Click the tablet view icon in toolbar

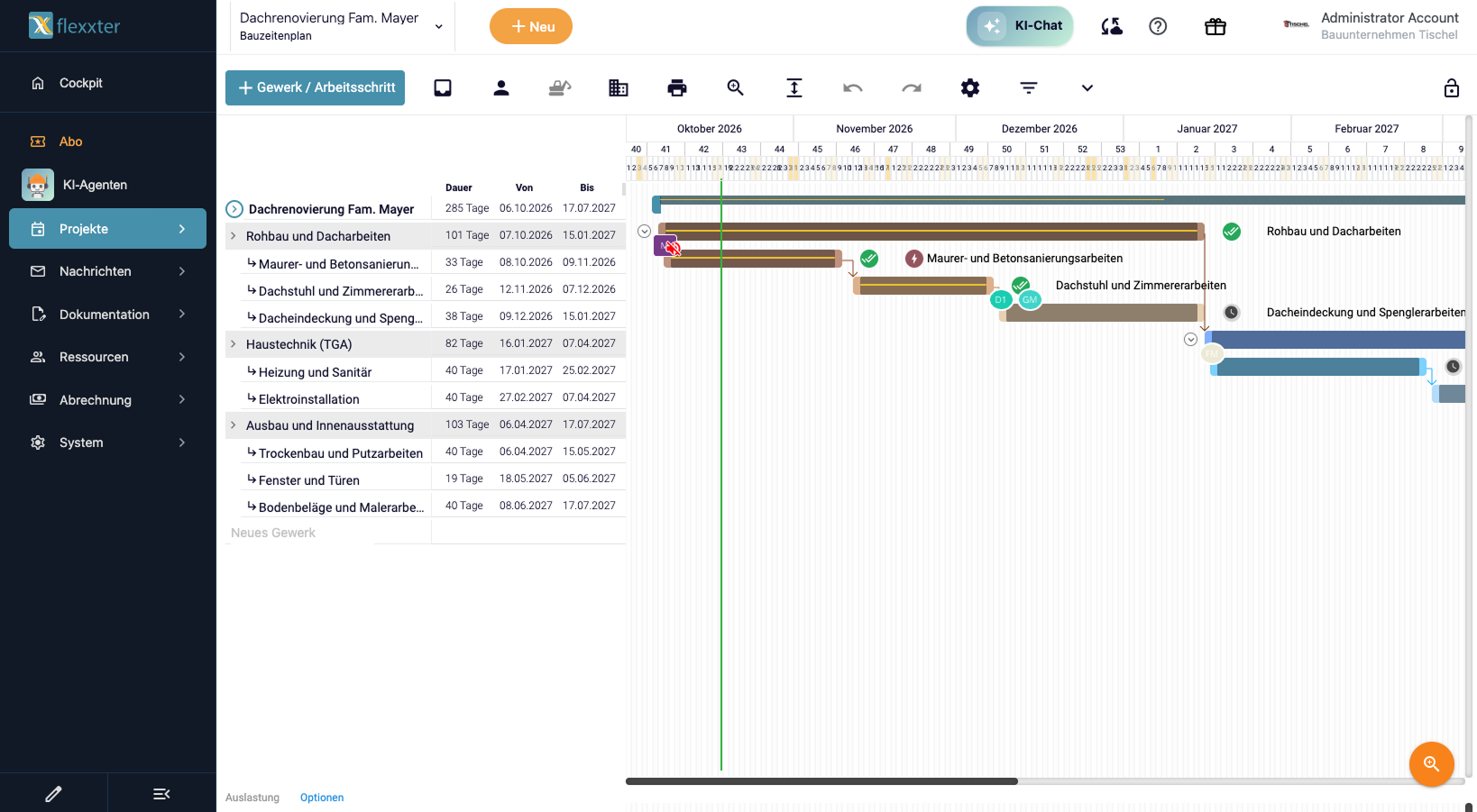click(443, 87)
